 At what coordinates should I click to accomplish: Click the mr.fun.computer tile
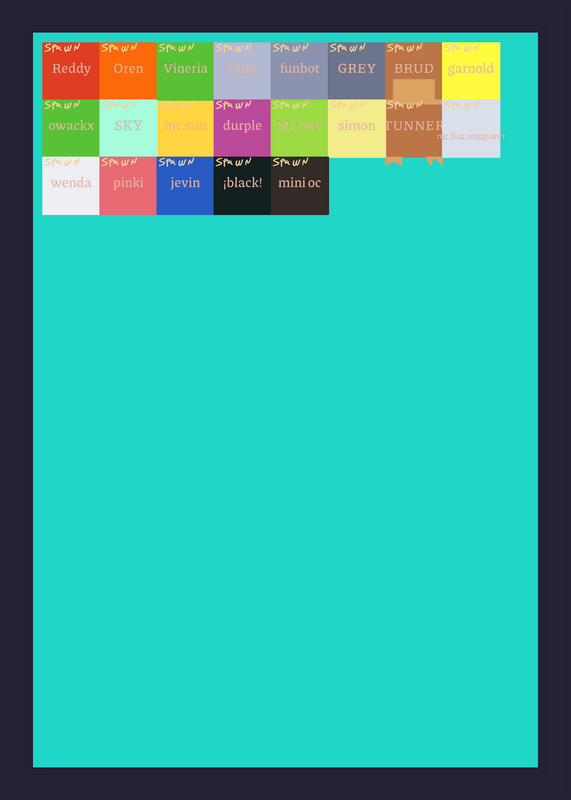tap(471, 128)
